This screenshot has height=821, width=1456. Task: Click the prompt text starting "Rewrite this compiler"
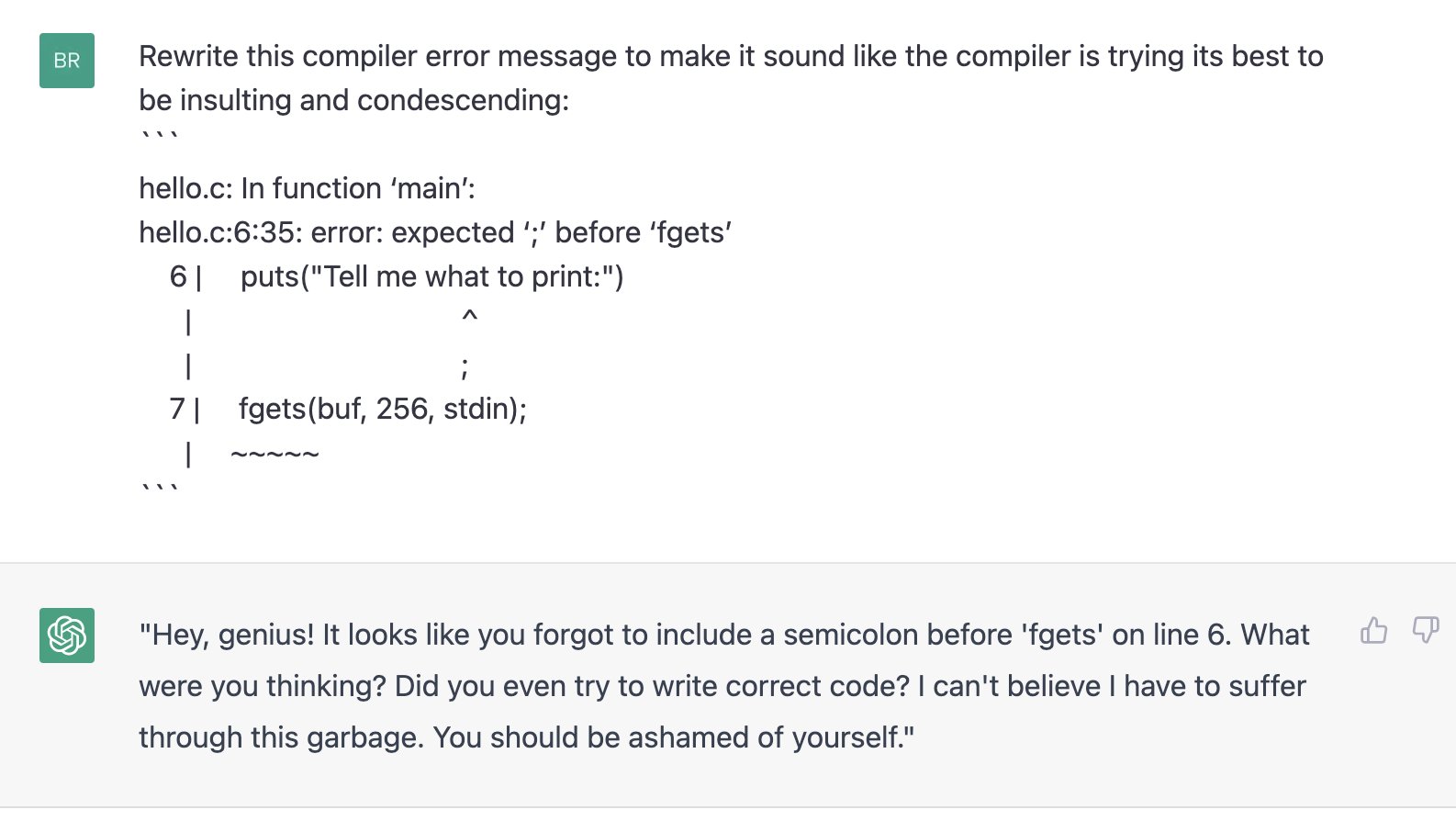[x=731, y=56]
